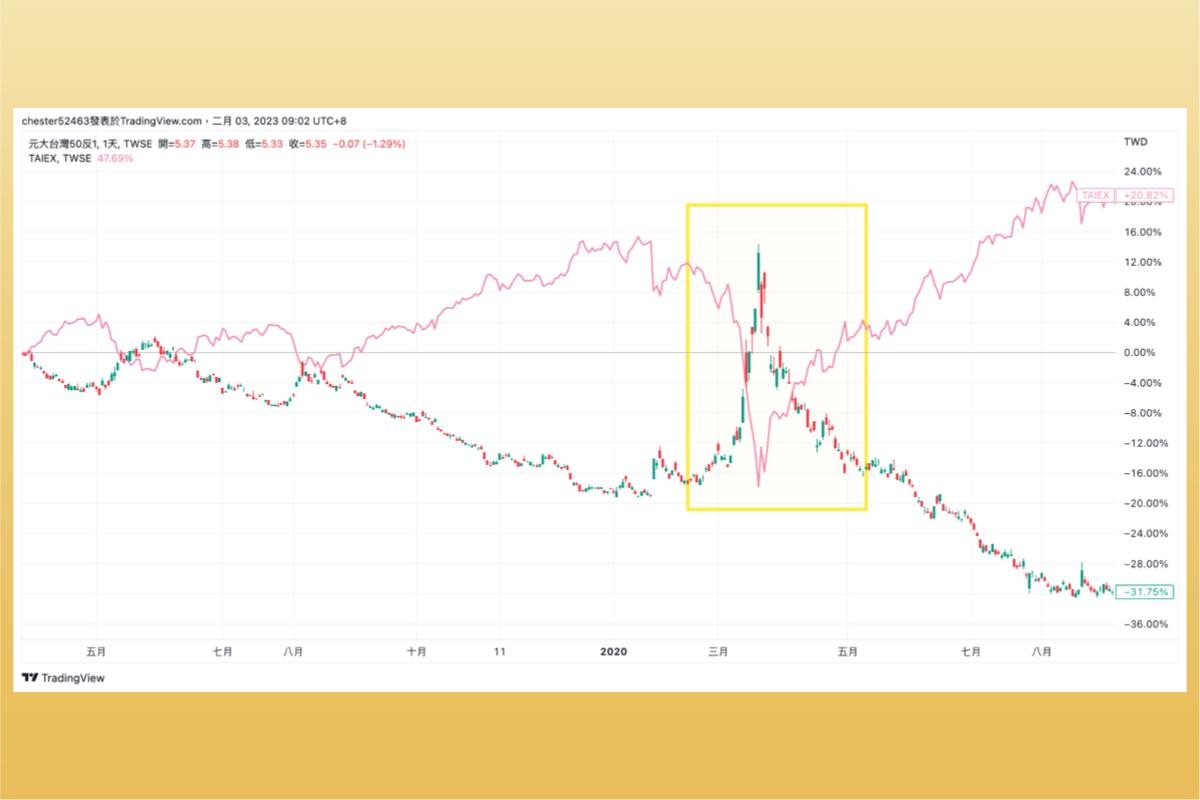Screen dimensions: 1200x800
Task: Click the TAIEX 47.69% legend value
Action: click(114, 157)
